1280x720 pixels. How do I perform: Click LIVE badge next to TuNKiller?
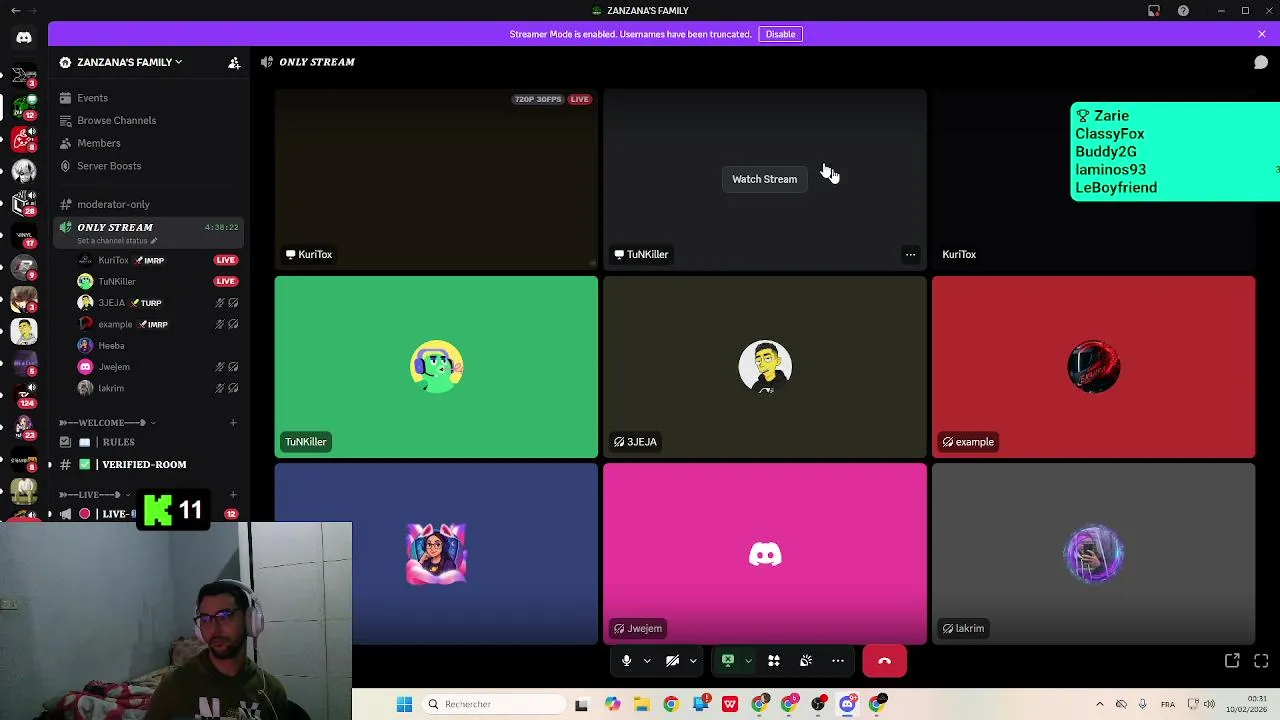pos(226,281)
